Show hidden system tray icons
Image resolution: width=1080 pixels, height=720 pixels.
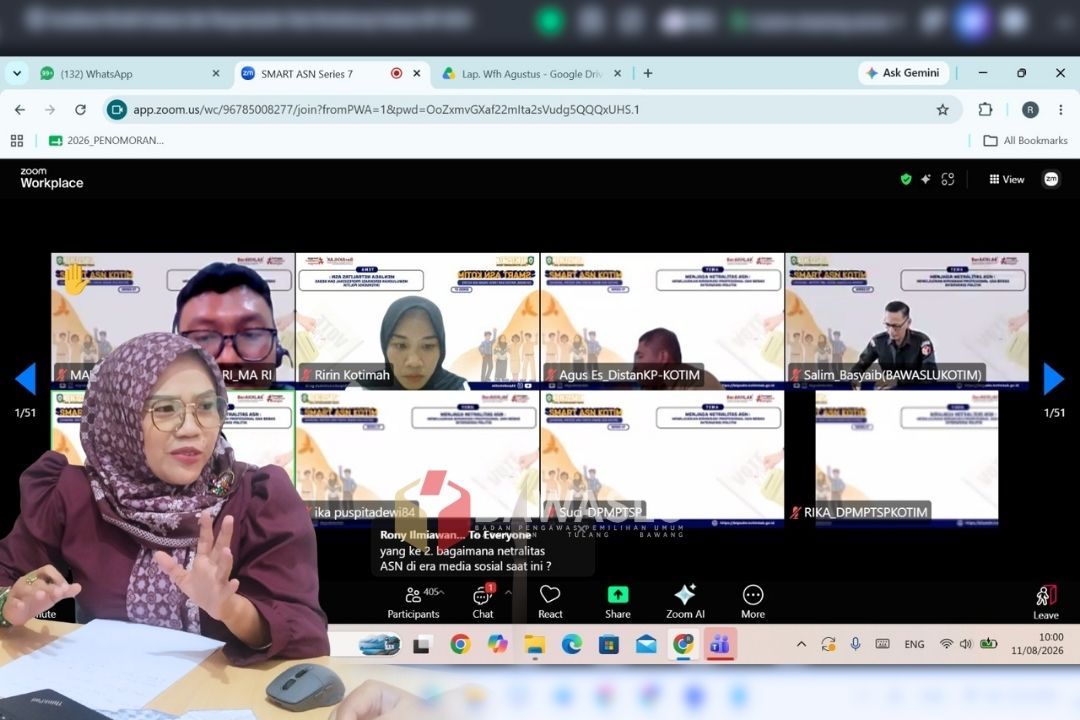tap(801, 644)
